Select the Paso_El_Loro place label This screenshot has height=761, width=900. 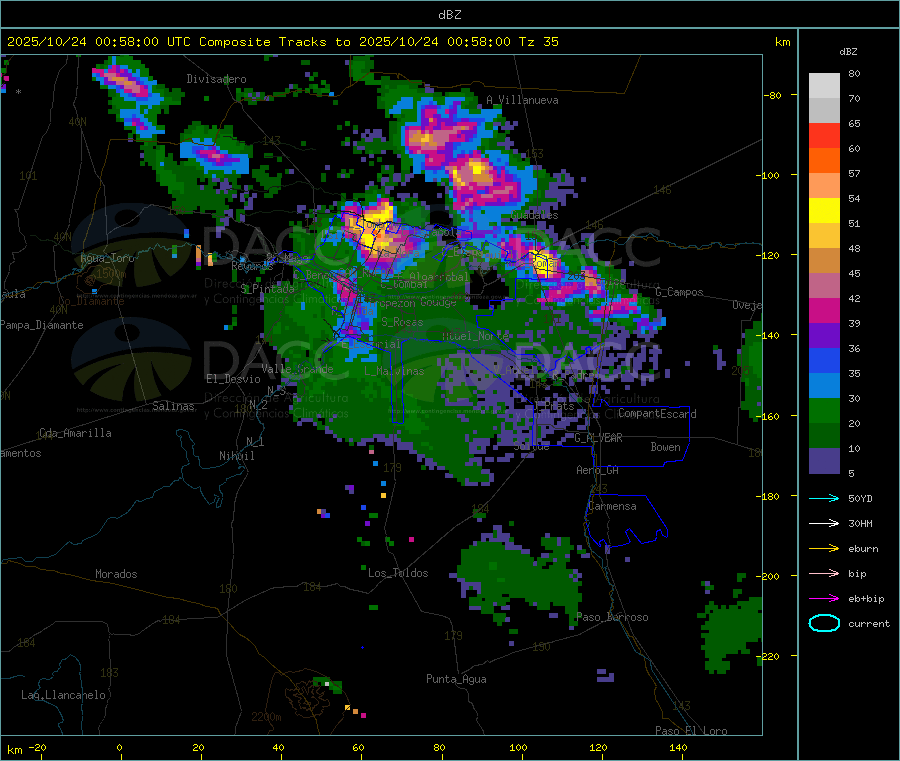point(691,731)
